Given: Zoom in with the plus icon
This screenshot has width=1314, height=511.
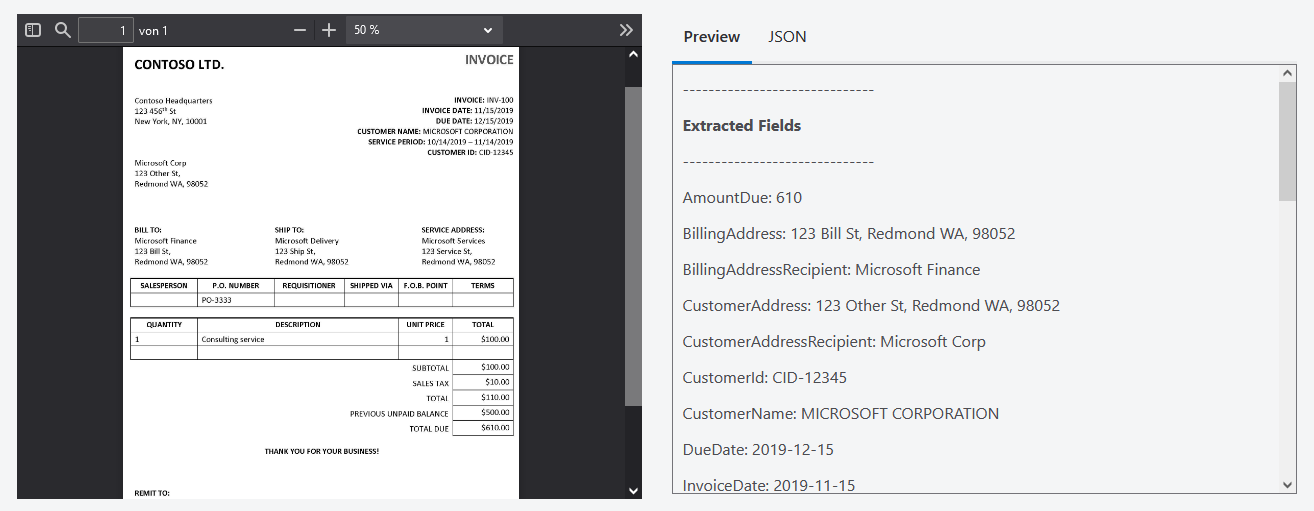Looking at the screenshot, I should (329, 30).
